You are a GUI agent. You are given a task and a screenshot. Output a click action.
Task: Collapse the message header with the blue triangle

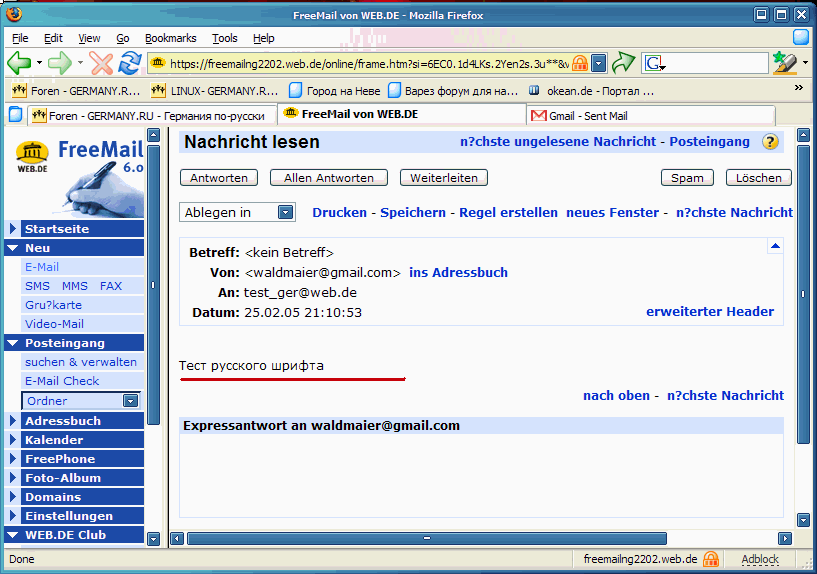(775, 246)
